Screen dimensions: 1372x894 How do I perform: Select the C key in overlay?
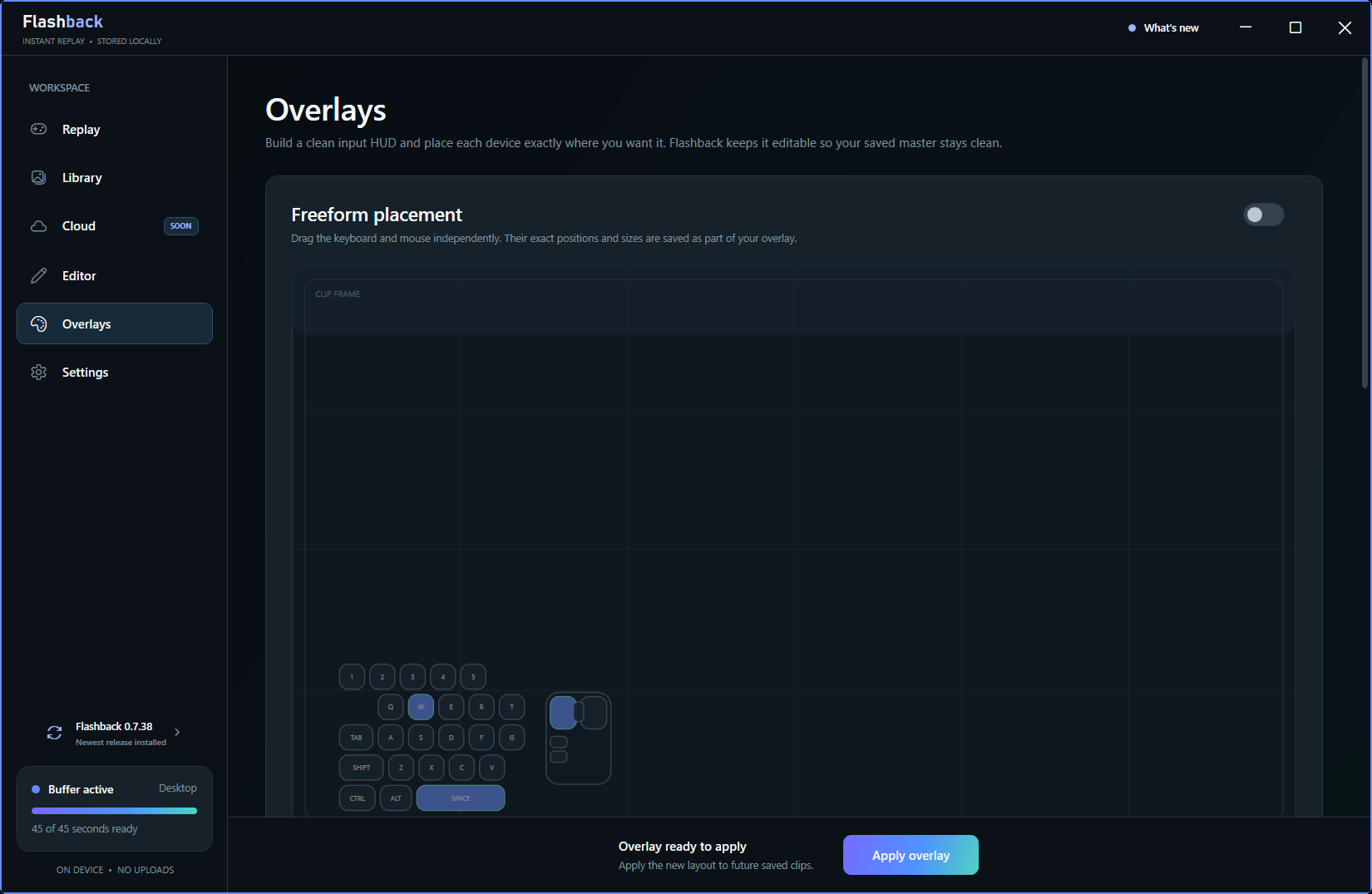click(461, 768)
